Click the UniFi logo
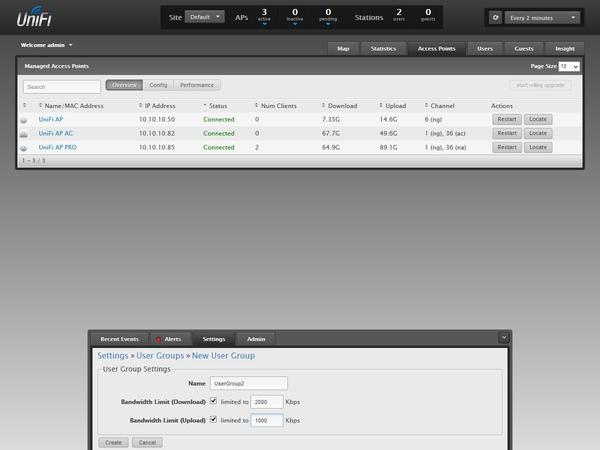600x450 pixels. coord(34,17)
